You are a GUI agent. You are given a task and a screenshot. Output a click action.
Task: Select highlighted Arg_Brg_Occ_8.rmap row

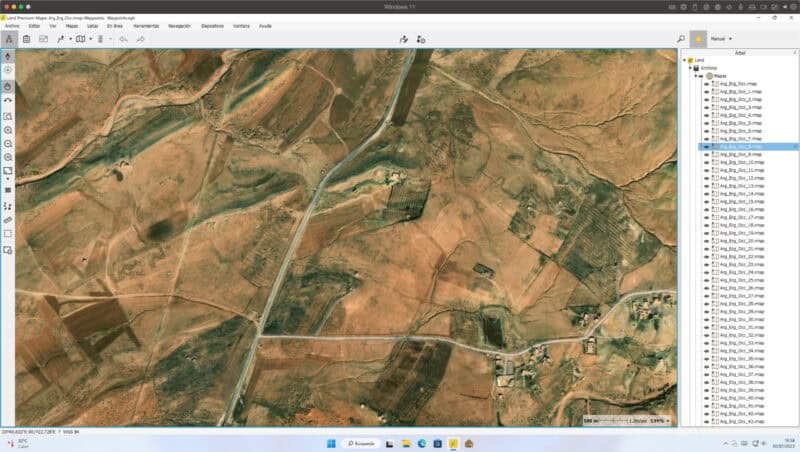point(748,146)
